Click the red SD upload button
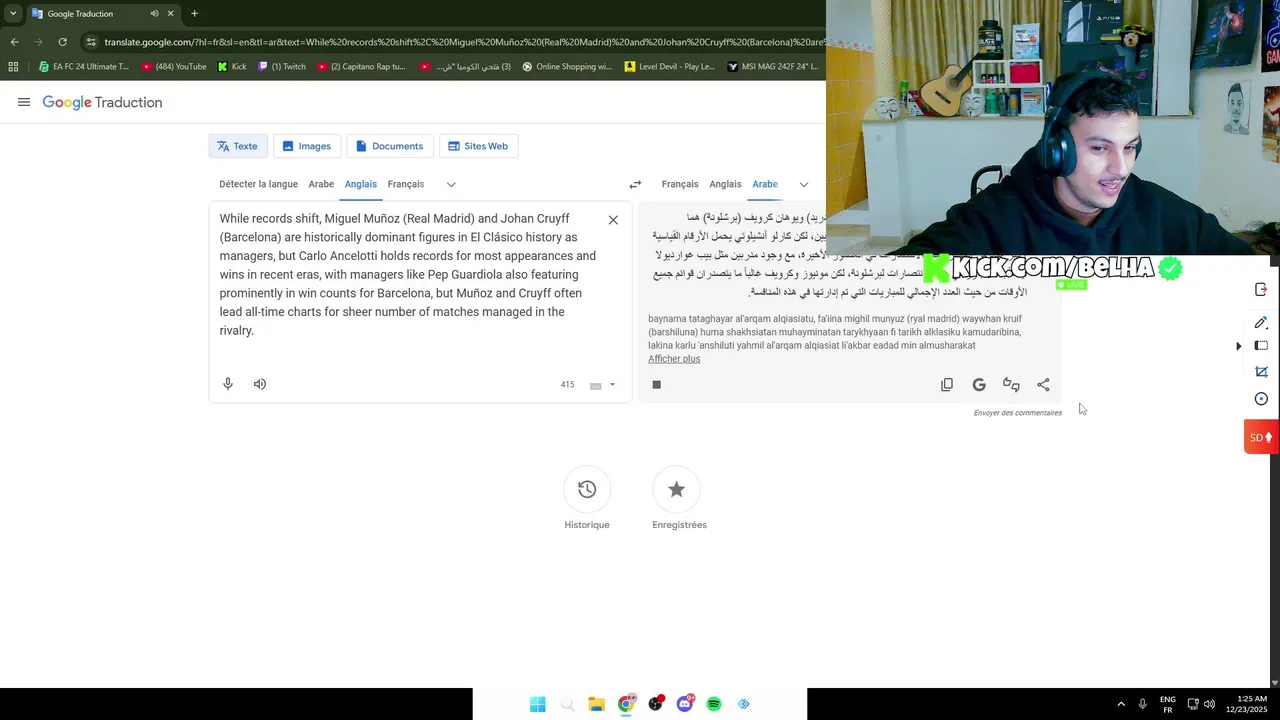This screenshot has height=720, width=1280. tap(1261, 437)
